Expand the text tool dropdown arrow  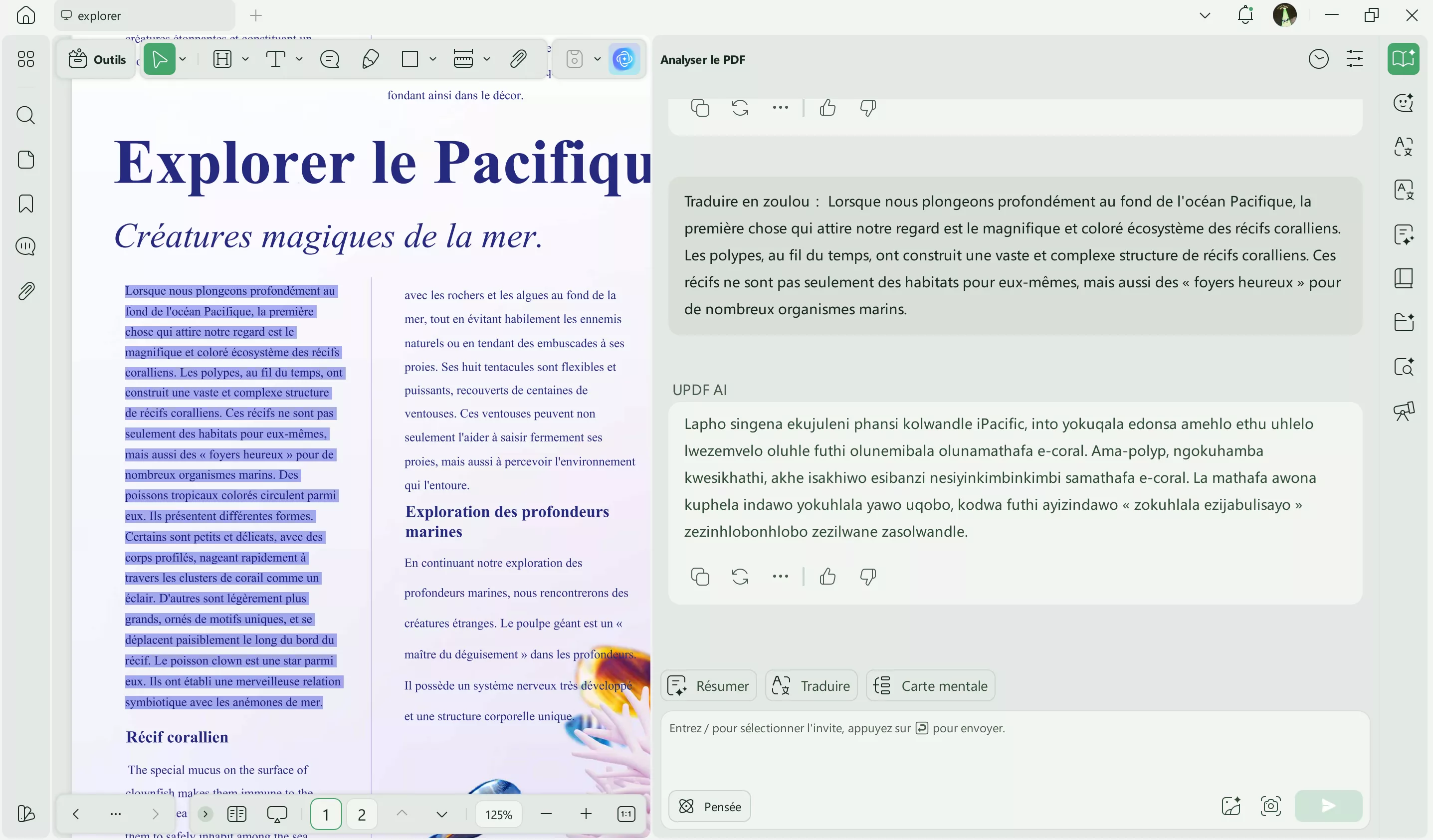(x=299, y=59)
